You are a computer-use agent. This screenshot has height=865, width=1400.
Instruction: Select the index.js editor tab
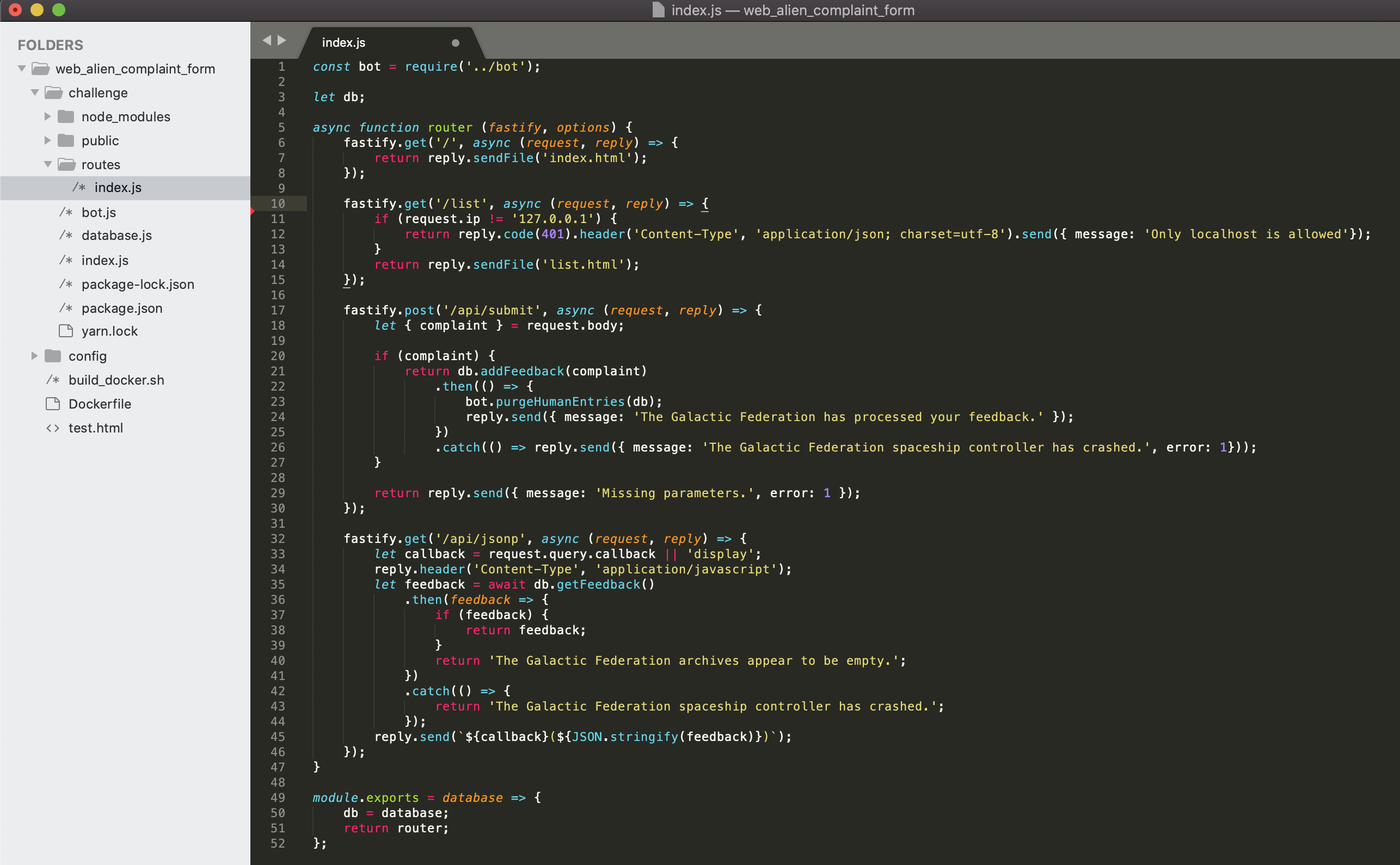(391, 43)
